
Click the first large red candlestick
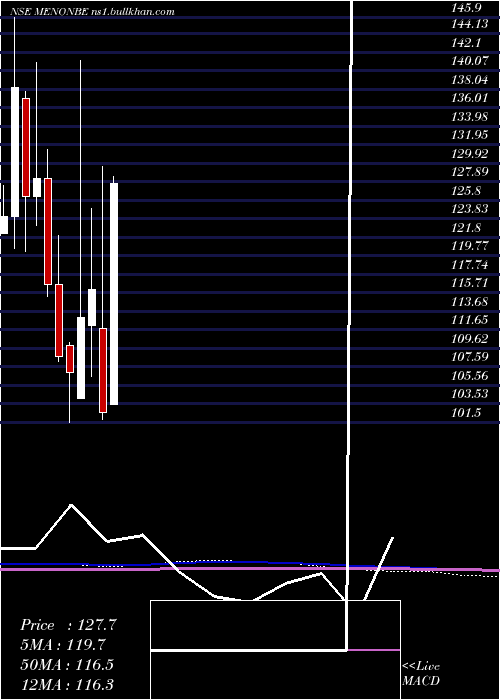pyautogui.click(x=26, y=147)
